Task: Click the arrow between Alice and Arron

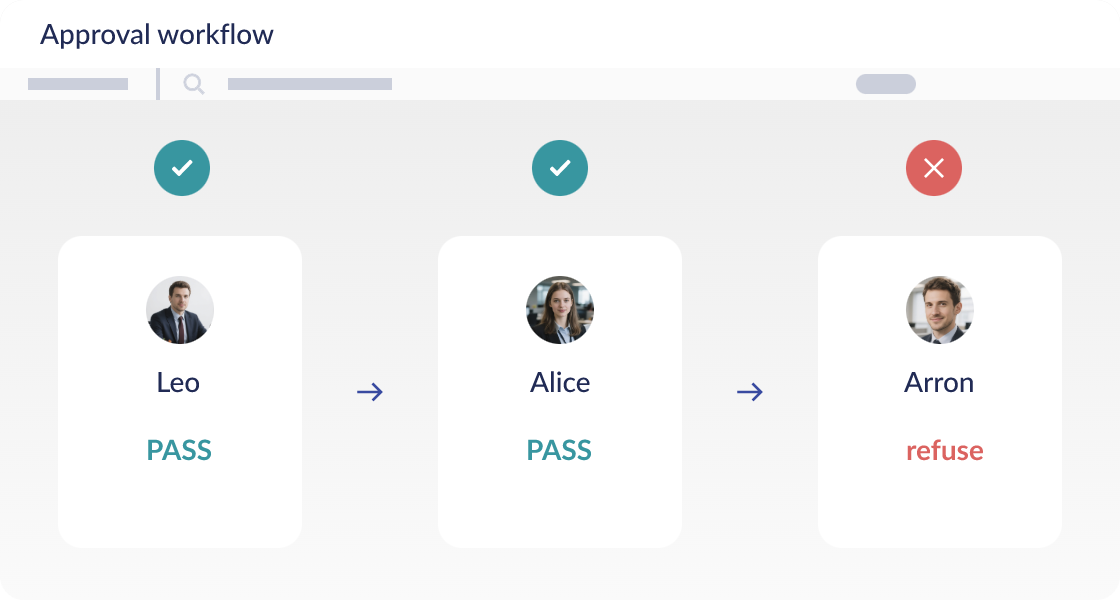Action: pos(750,392)
